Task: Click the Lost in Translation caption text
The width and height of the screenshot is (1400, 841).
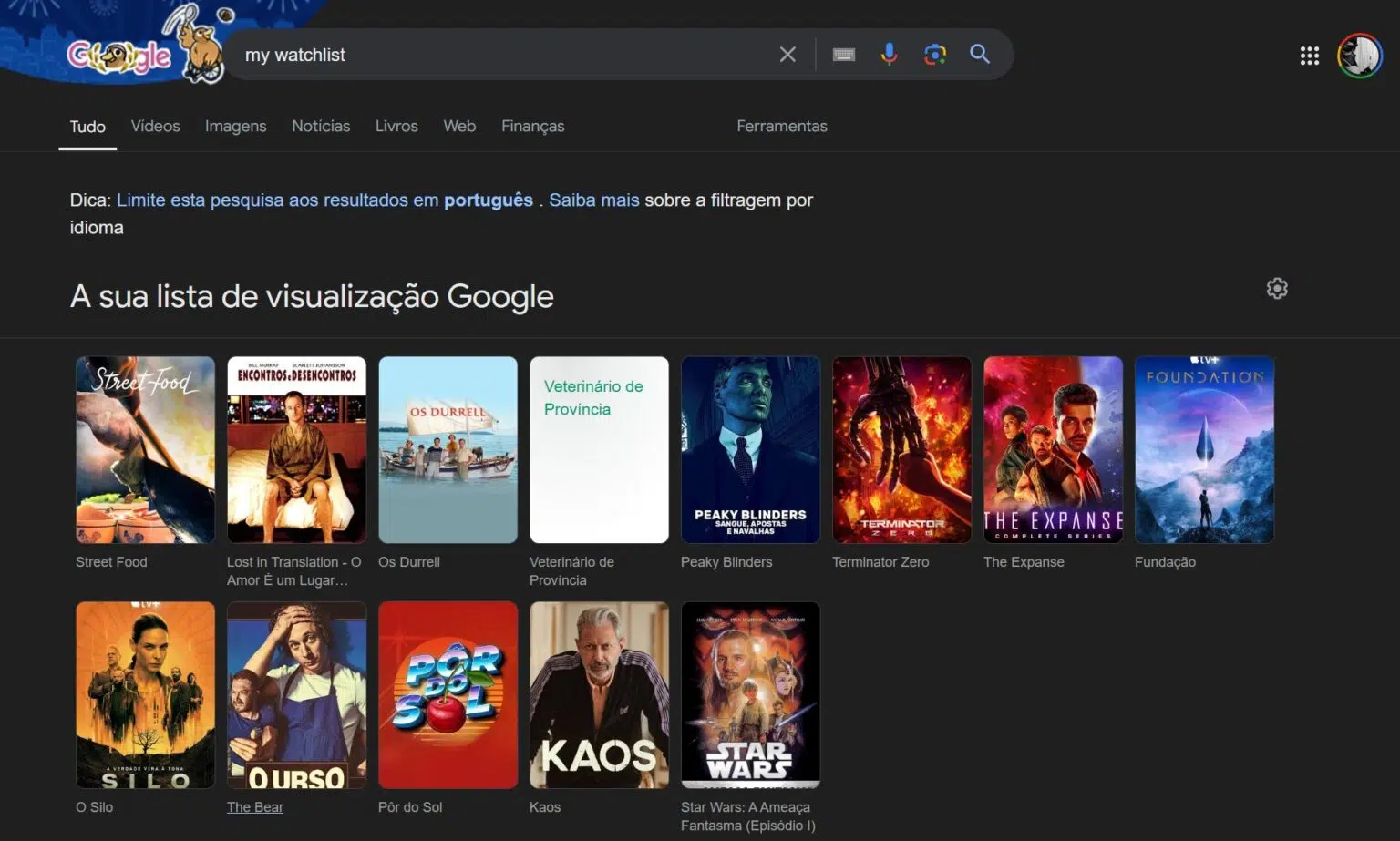Action: click(x=294, y=571)
